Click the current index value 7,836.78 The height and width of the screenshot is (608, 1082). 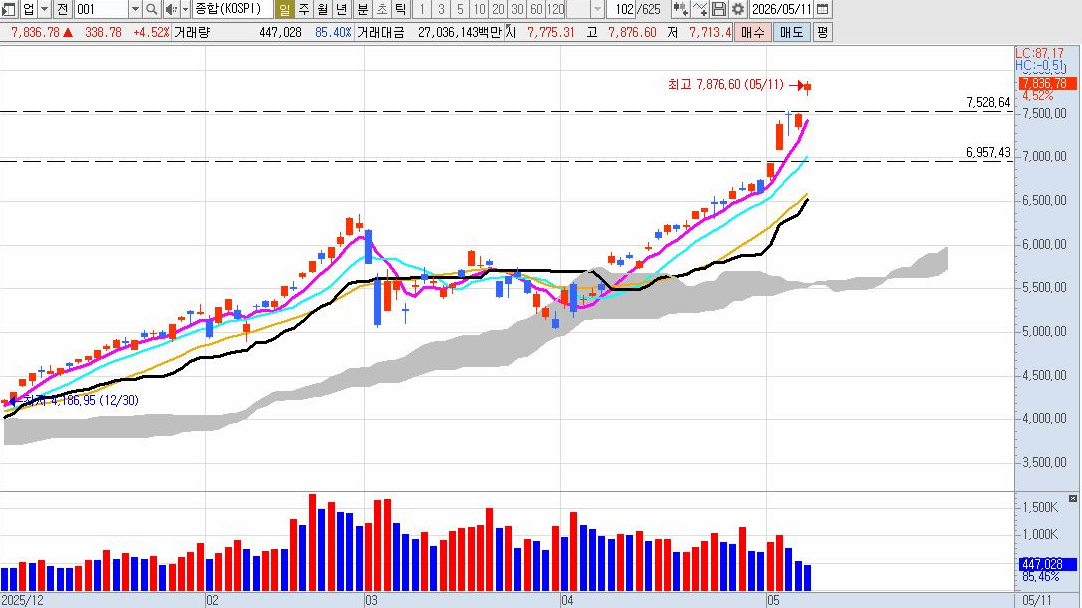point(35,32)
